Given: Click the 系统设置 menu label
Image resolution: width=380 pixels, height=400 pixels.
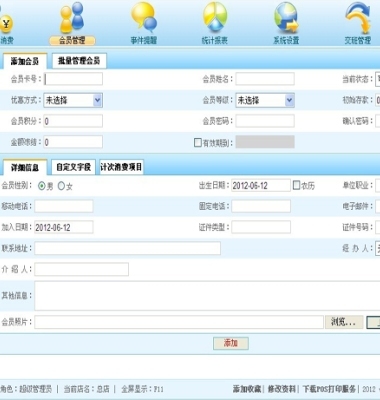Looking at the screenshot, I should [x=286, y=41].
